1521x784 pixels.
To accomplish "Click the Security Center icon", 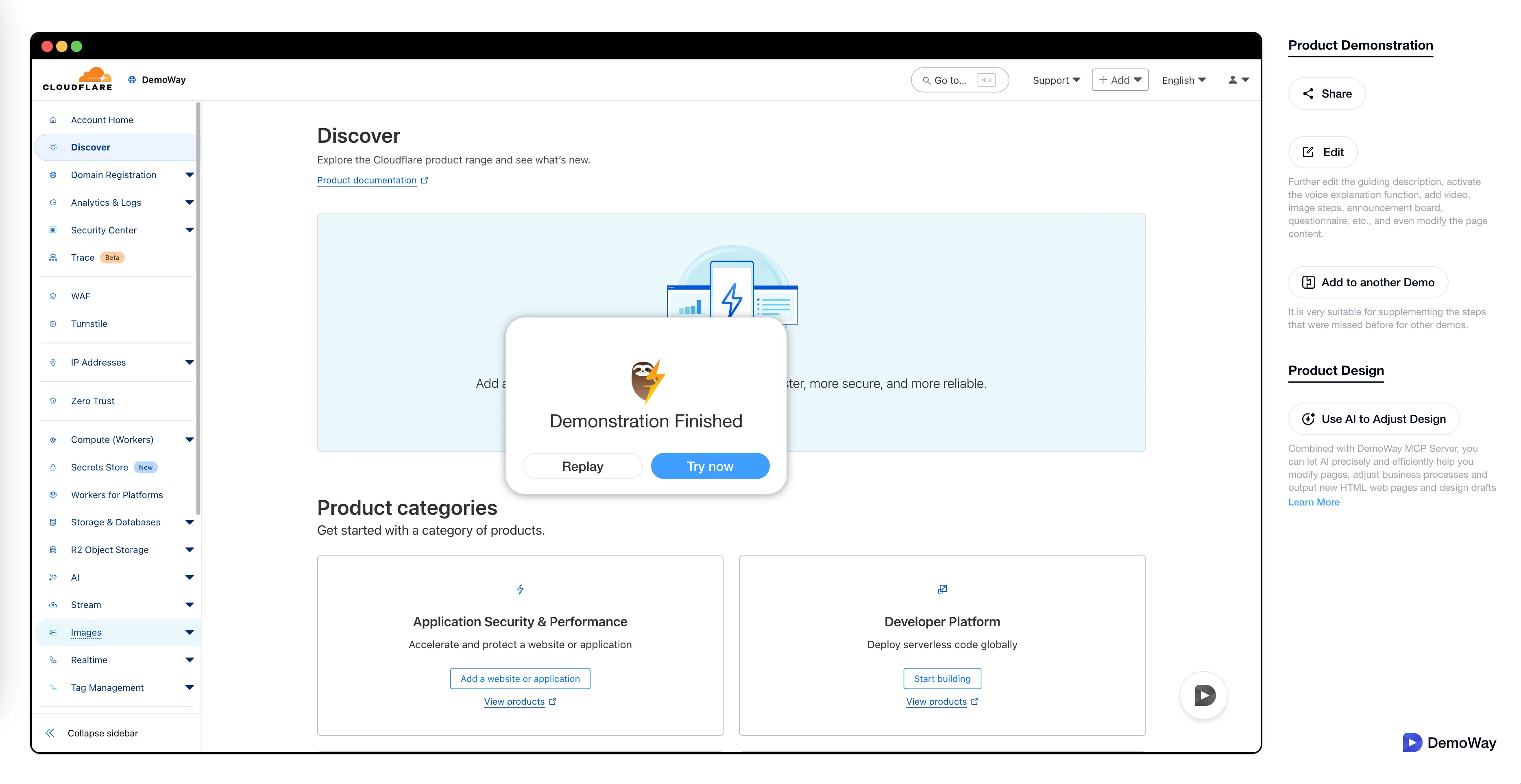I will (53, 230).
